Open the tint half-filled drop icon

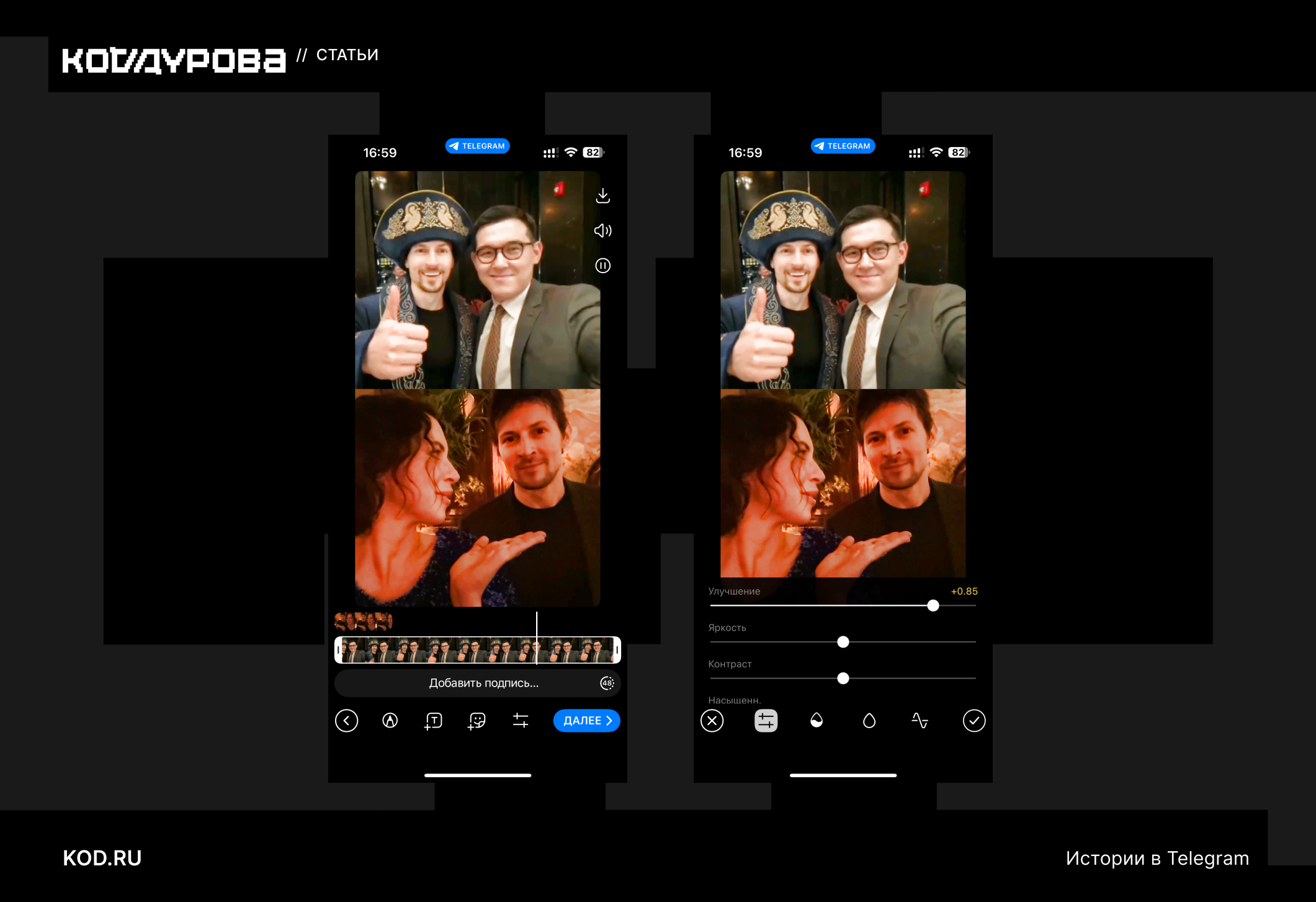pyautogui.click(x=817, y=721)
